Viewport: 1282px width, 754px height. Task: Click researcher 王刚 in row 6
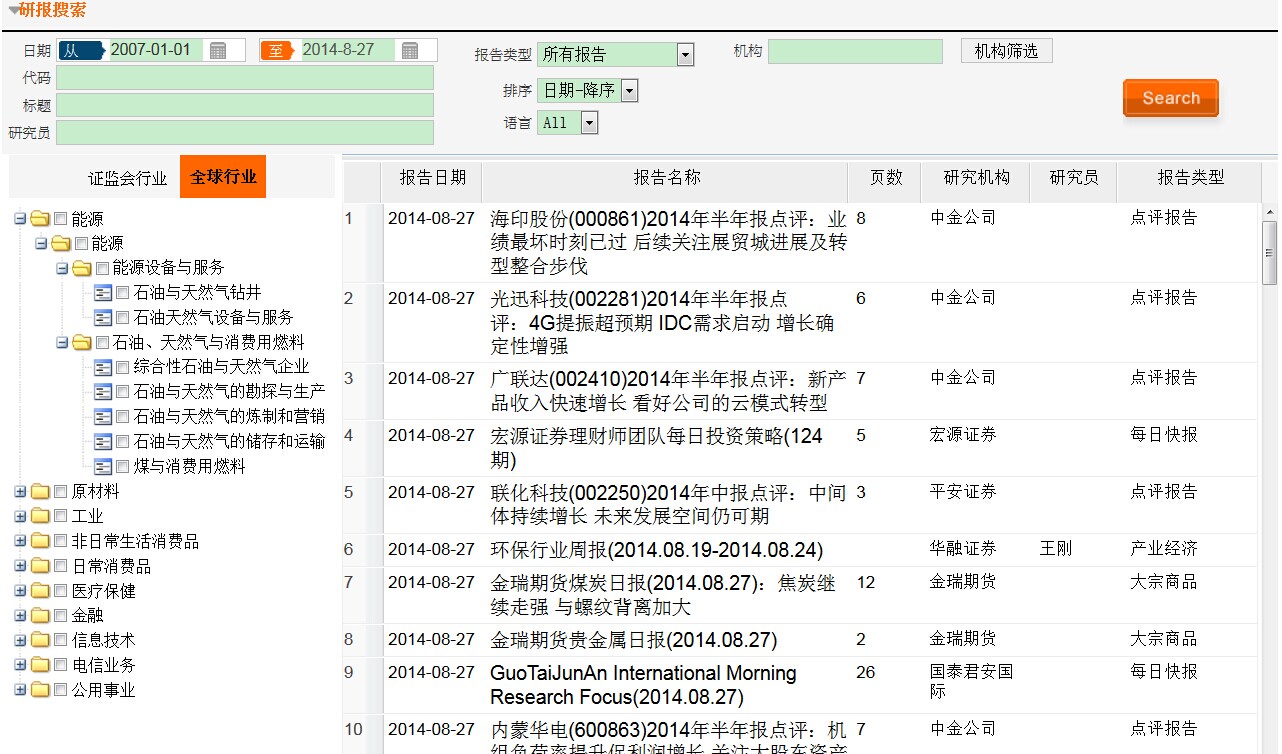1056,549
